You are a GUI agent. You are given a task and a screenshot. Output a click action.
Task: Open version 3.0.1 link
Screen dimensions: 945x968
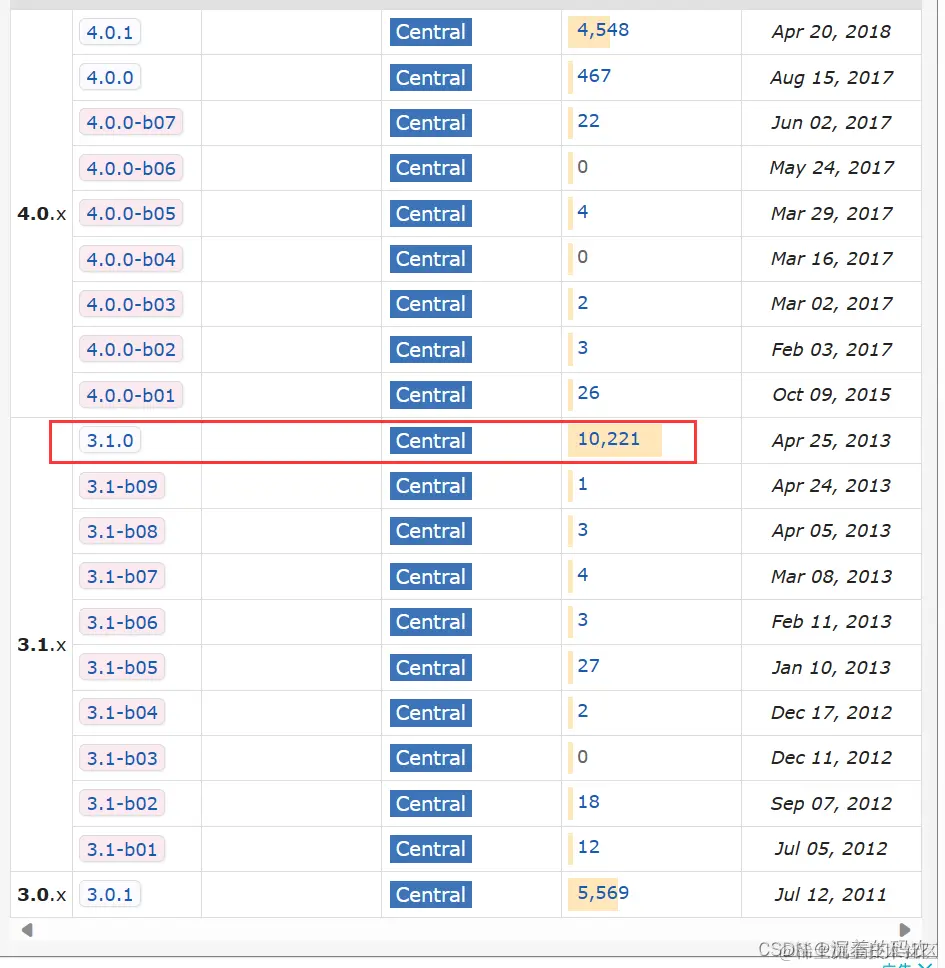(110, 894)
